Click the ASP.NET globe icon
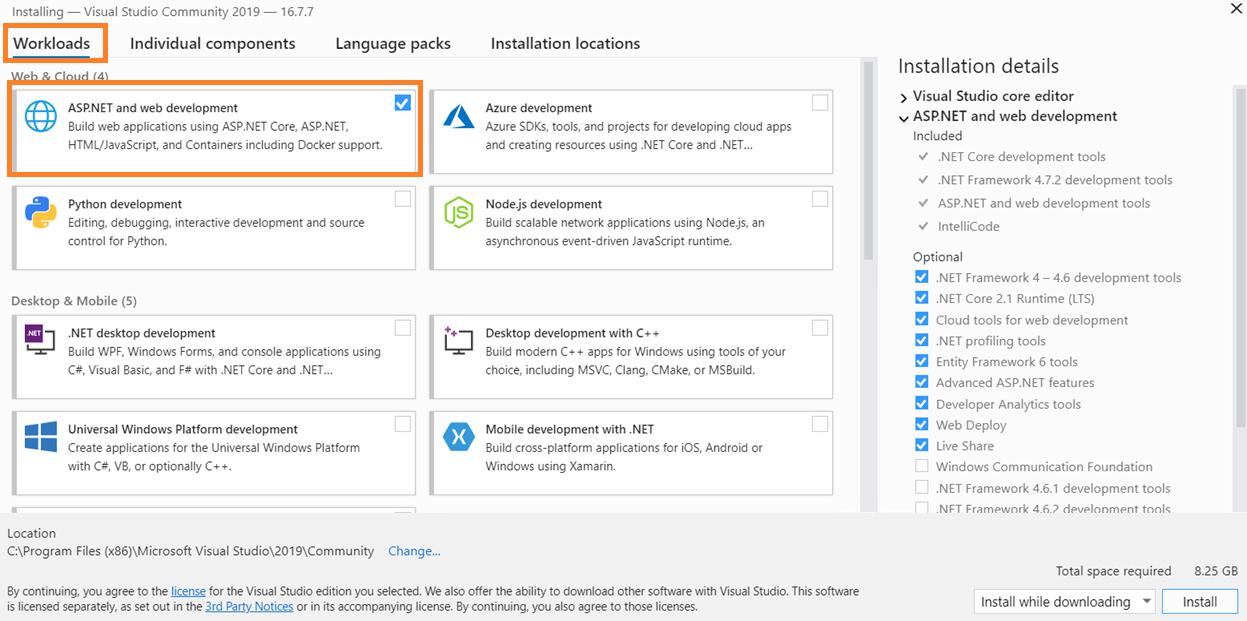Screen dimensions: 1247x621 point(41,116)
